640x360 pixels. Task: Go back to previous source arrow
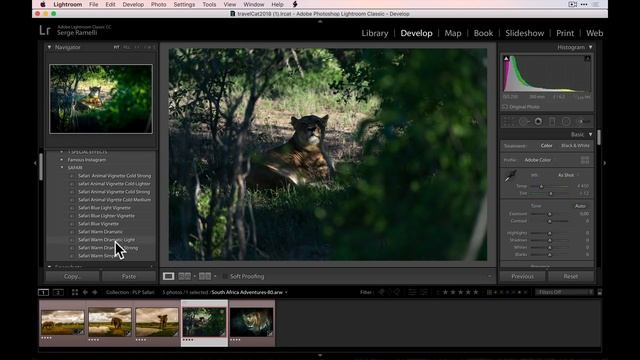(85, 292)
